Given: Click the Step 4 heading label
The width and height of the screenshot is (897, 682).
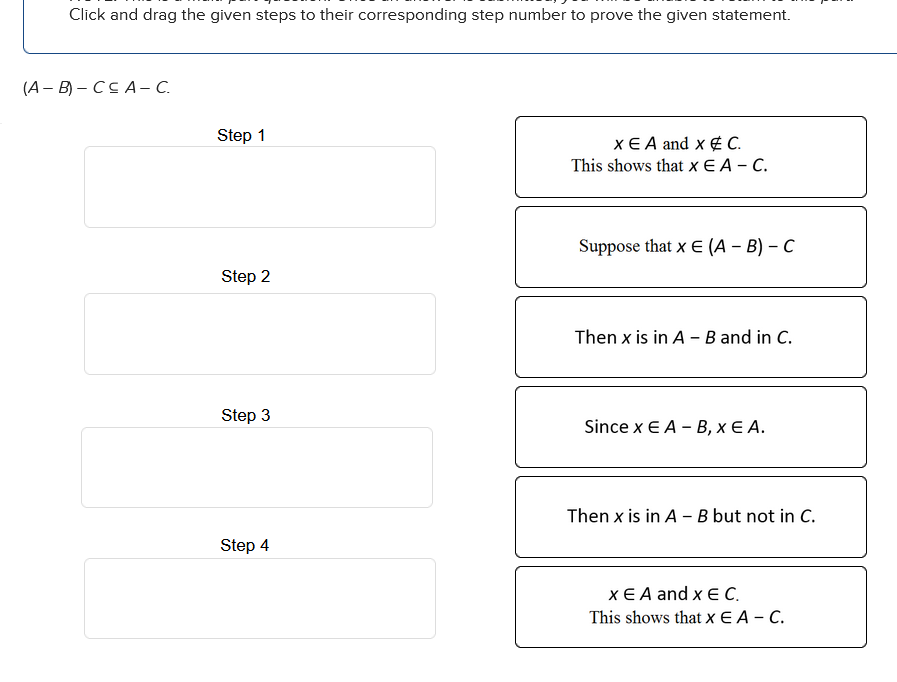Looking at the screenshot, I should pyautogui.click(x=244, y=545).
